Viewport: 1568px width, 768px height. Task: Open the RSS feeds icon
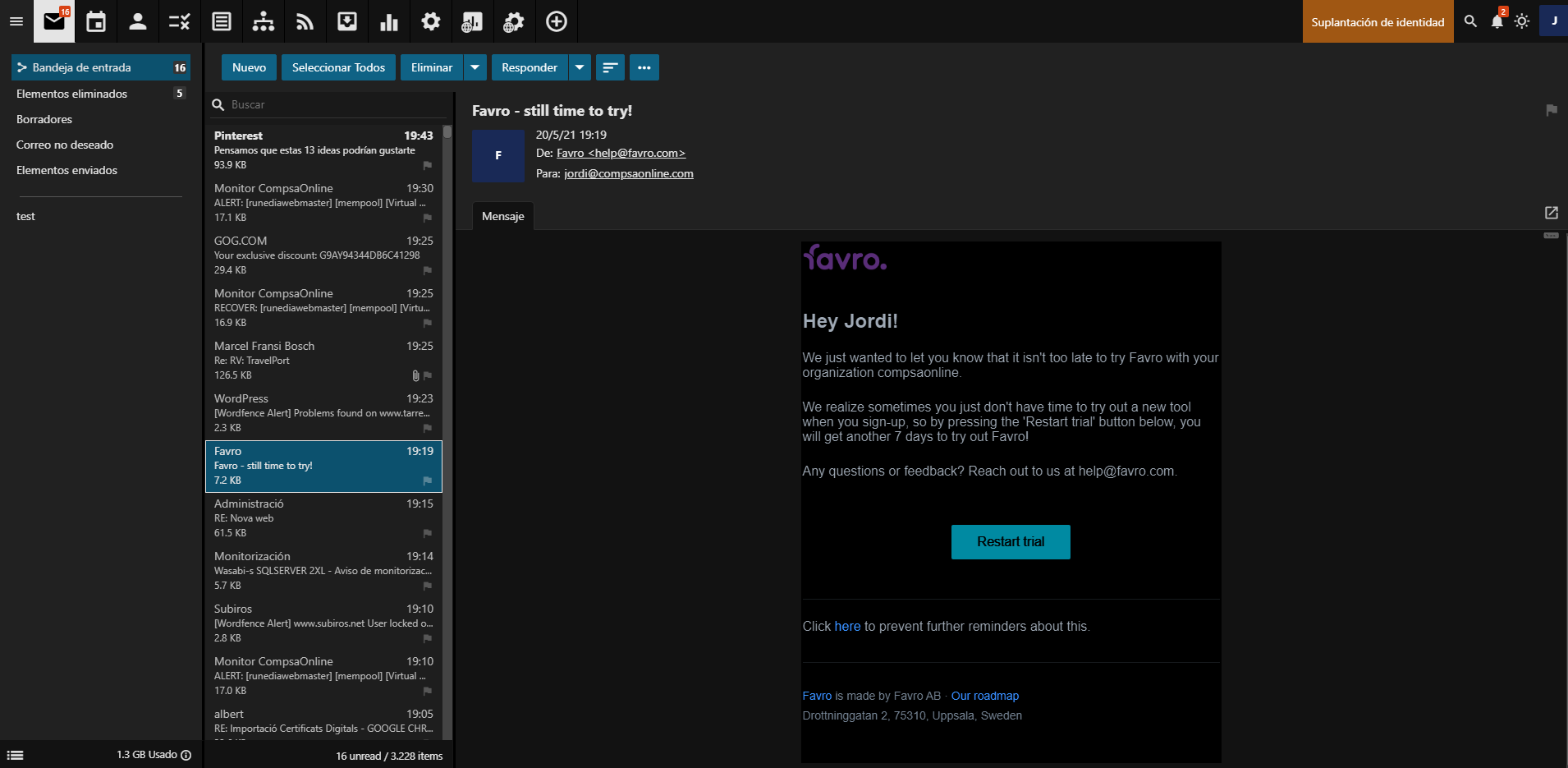305,21
